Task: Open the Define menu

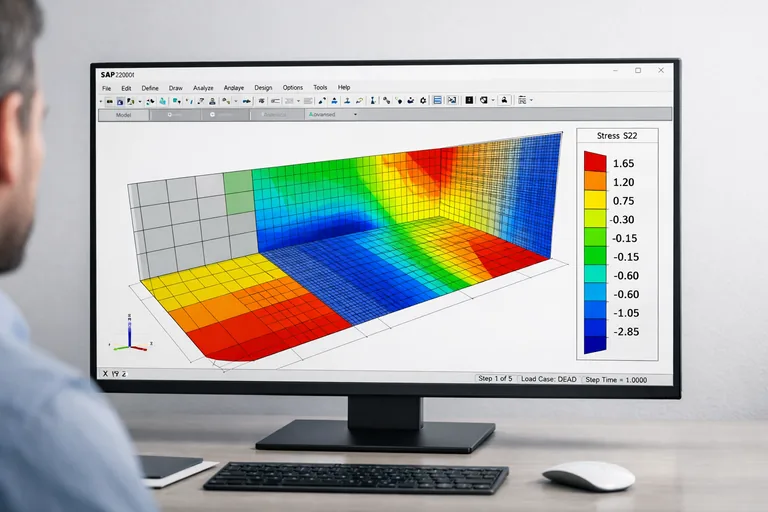Action: pos(150,88)
